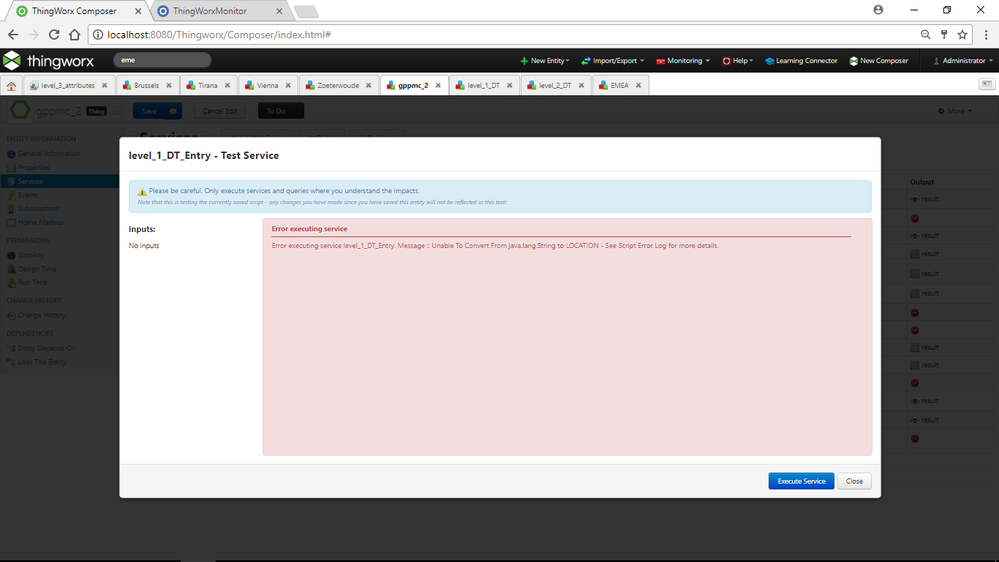
Task: Go back in browser history
Action: click(x=13, y=34)
